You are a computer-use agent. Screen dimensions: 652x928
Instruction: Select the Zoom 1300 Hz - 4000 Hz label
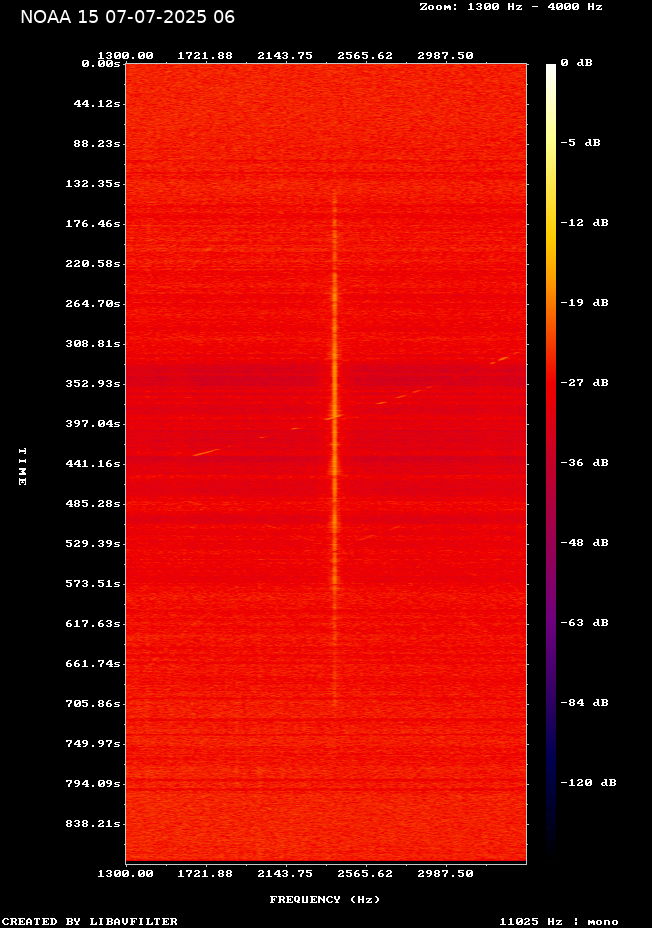[511, 6]
